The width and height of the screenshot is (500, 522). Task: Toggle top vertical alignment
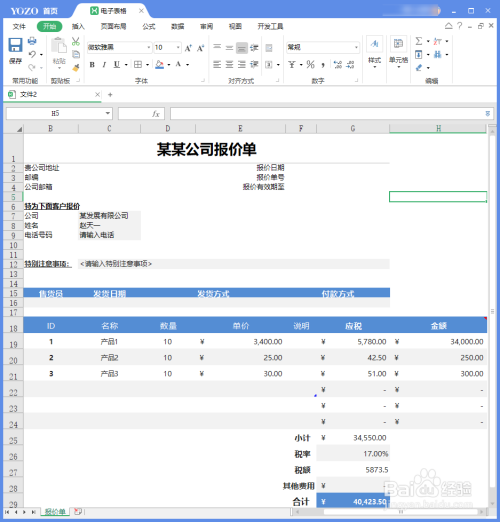[217, 47]
